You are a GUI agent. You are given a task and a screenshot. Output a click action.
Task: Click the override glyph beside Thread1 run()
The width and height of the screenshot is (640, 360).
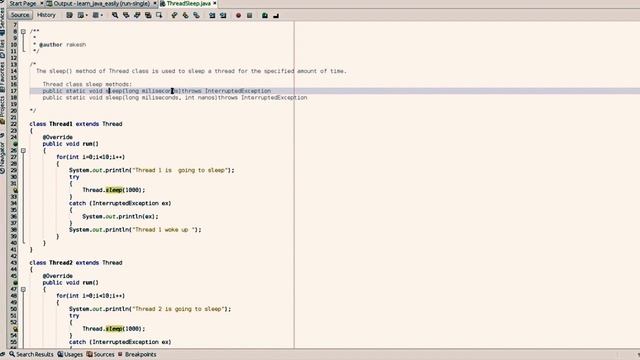15,144
